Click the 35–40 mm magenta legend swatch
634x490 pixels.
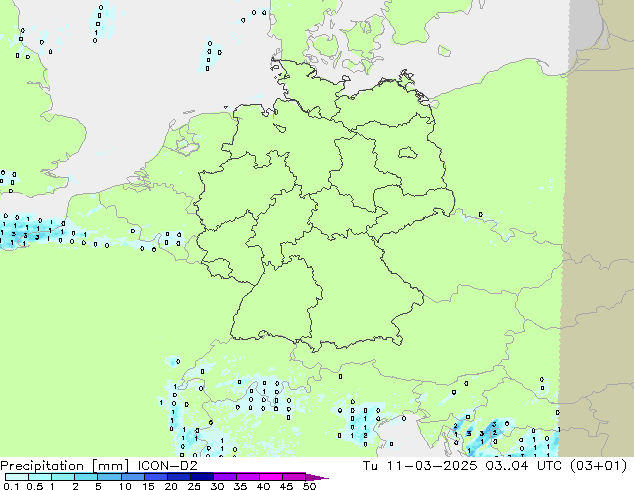pos(247,477)
